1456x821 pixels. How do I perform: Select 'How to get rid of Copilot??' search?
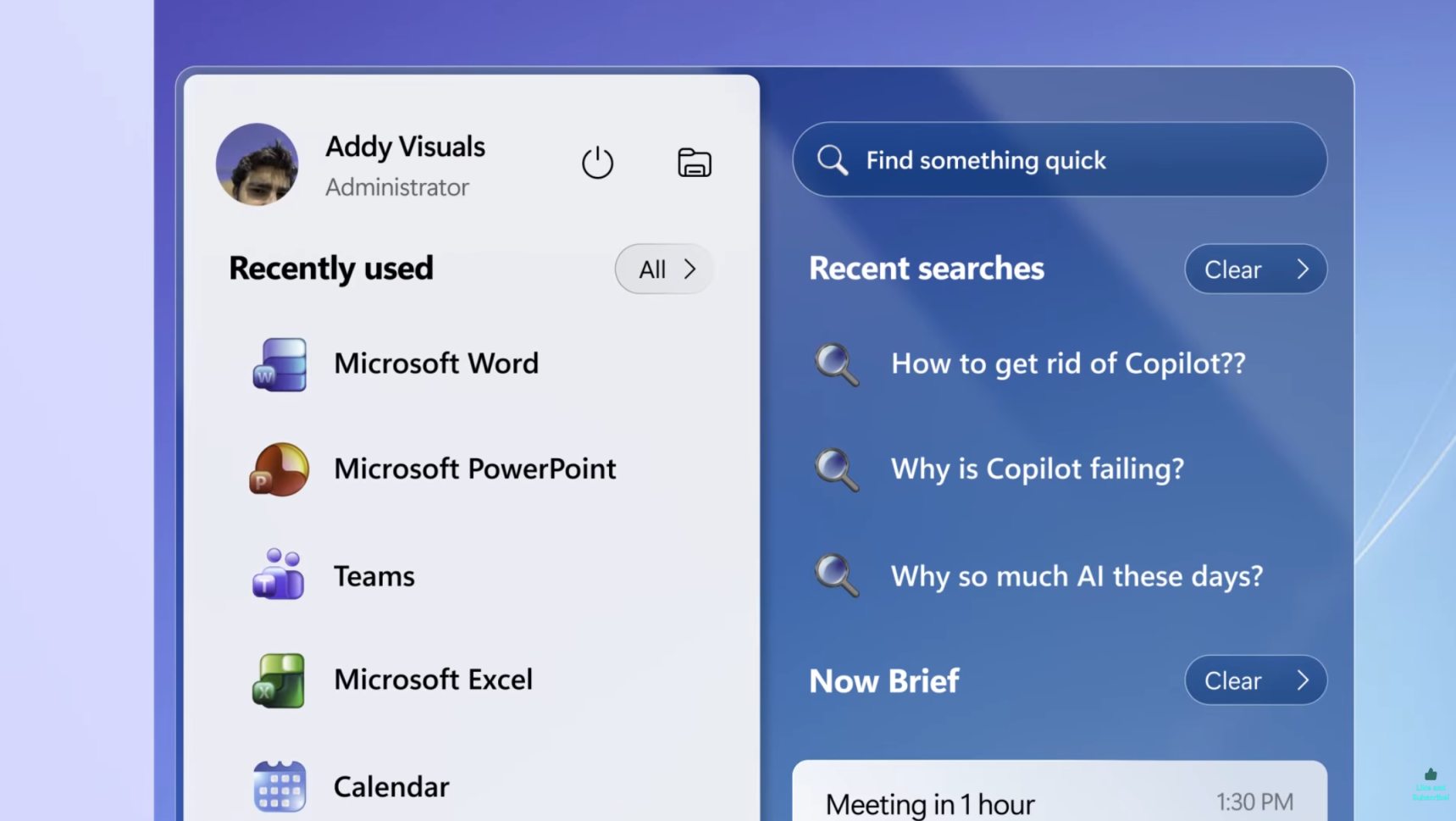tap(1067, 363)
